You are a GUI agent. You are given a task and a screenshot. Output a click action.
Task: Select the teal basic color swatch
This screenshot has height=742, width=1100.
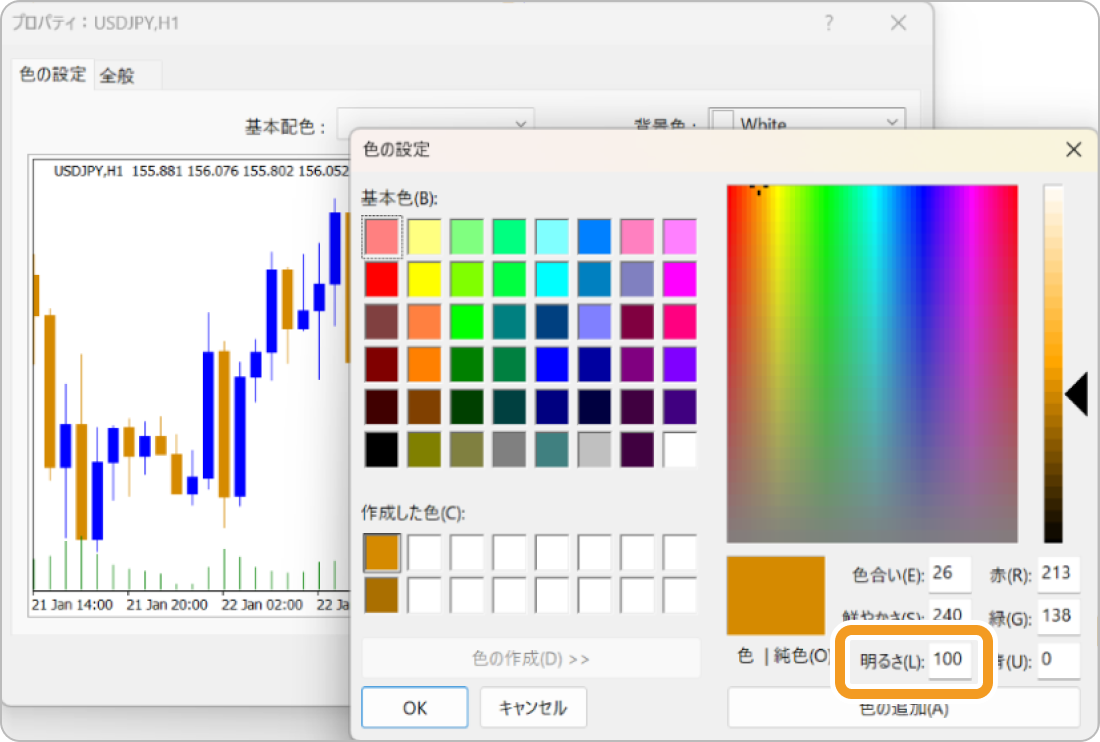coord(509,322)
